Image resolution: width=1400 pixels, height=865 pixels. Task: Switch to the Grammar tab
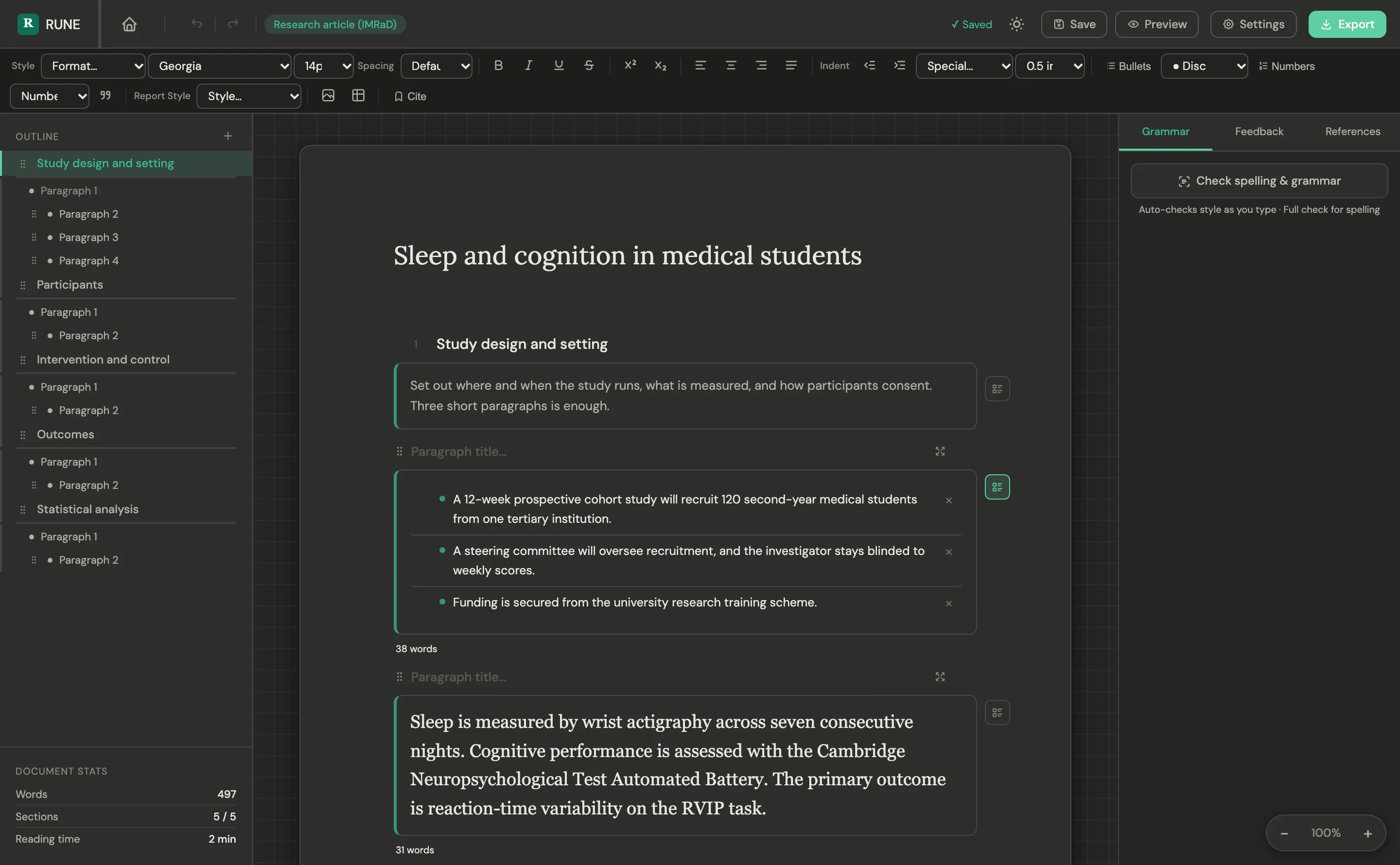[1165, 132]
